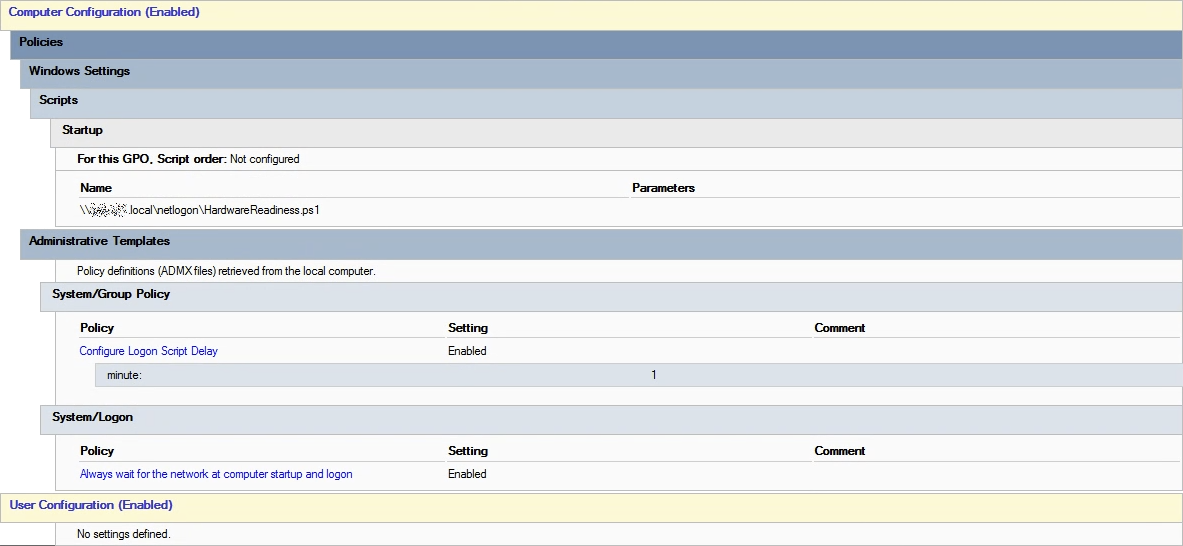
Task: Collapse the Computer Configuration (Enabled) section
Action: 104,13
